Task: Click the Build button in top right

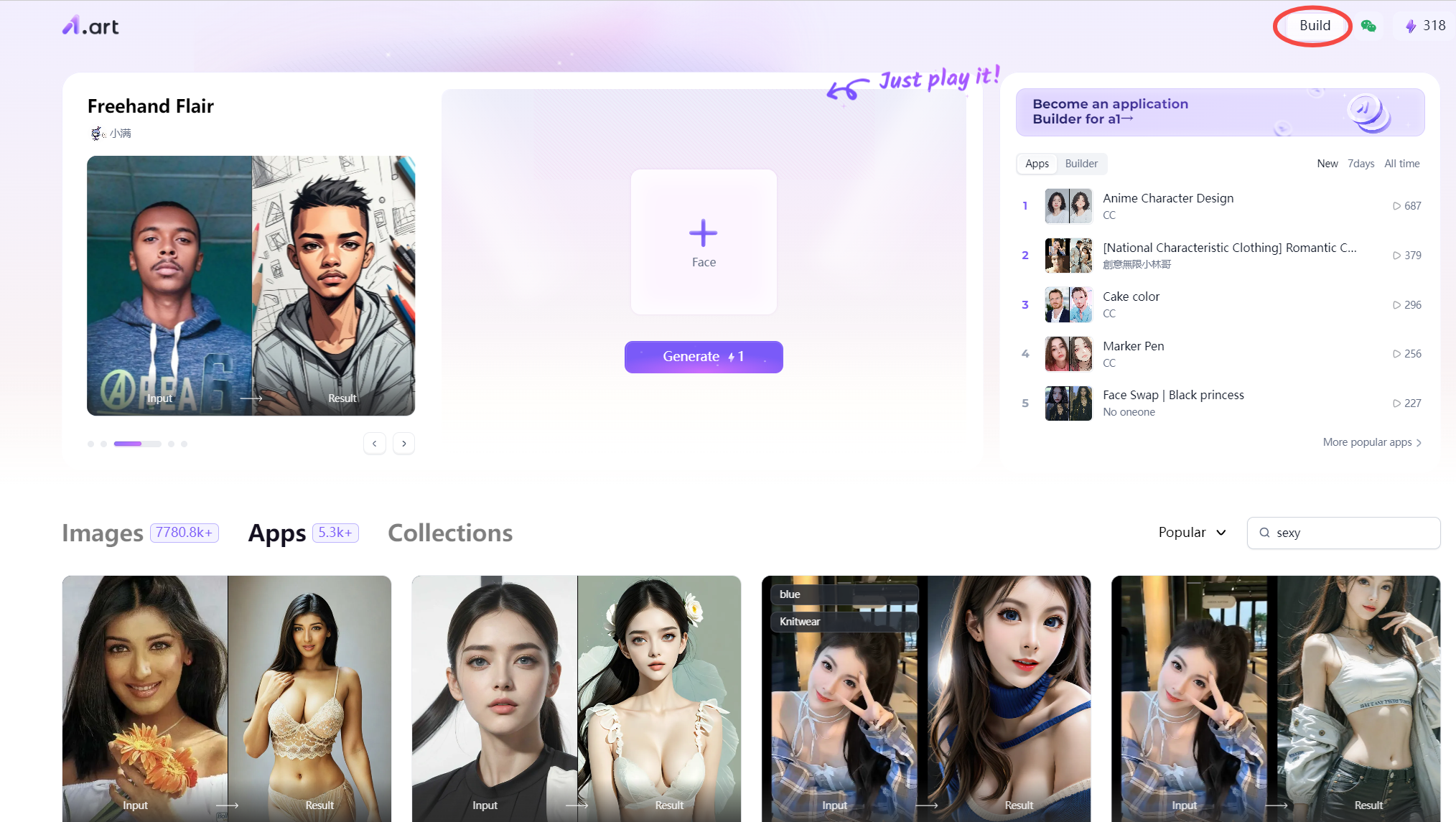Action: [x=1313, y=26]
